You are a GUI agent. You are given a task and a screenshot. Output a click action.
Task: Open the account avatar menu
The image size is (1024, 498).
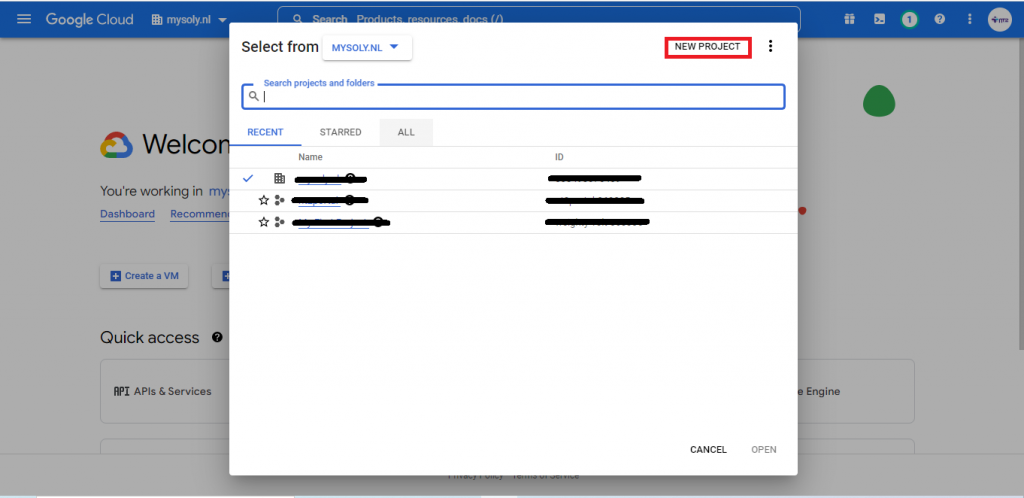[999, 20]
